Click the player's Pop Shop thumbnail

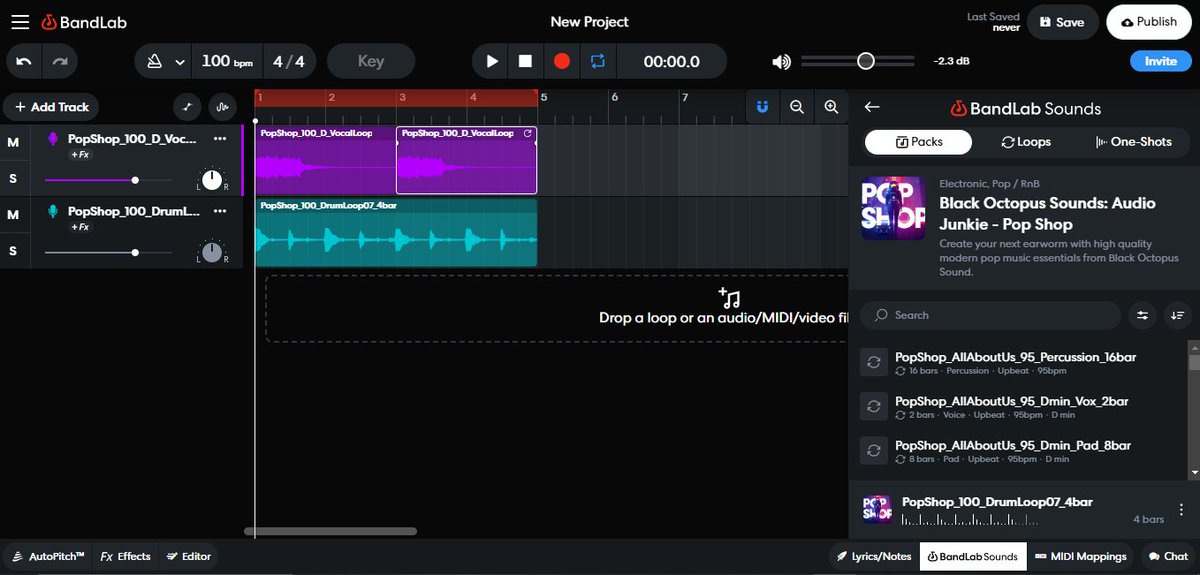click(877, 509)
